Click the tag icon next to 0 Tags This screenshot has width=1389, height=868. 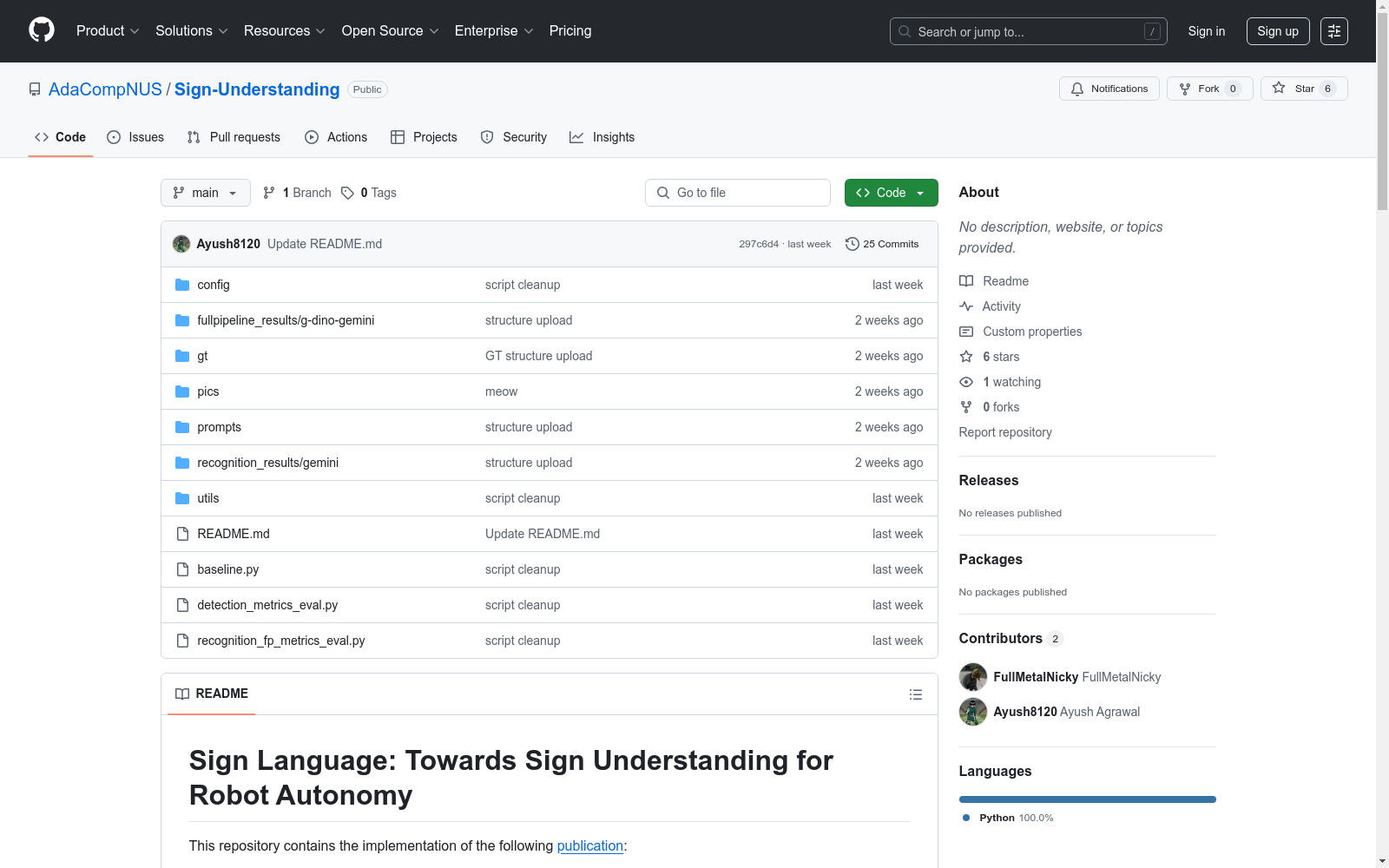347,193
